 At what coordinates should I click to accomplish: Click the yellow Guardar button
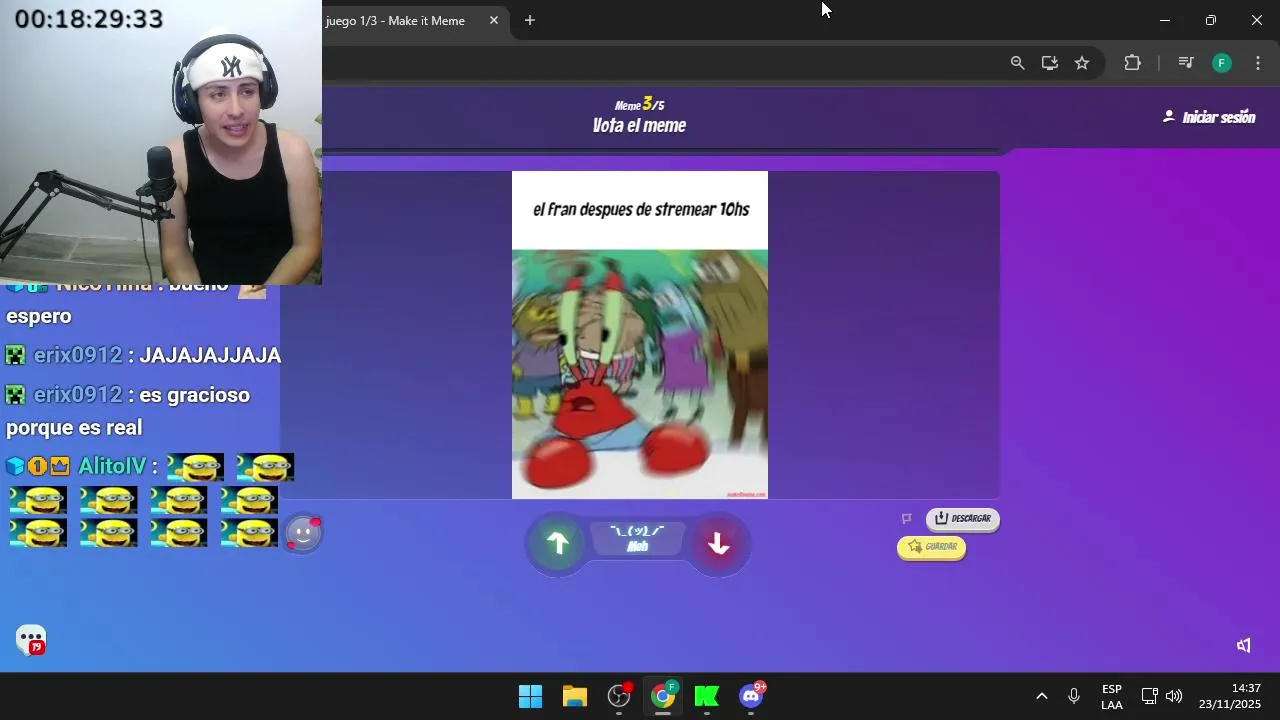click(932, 547)
